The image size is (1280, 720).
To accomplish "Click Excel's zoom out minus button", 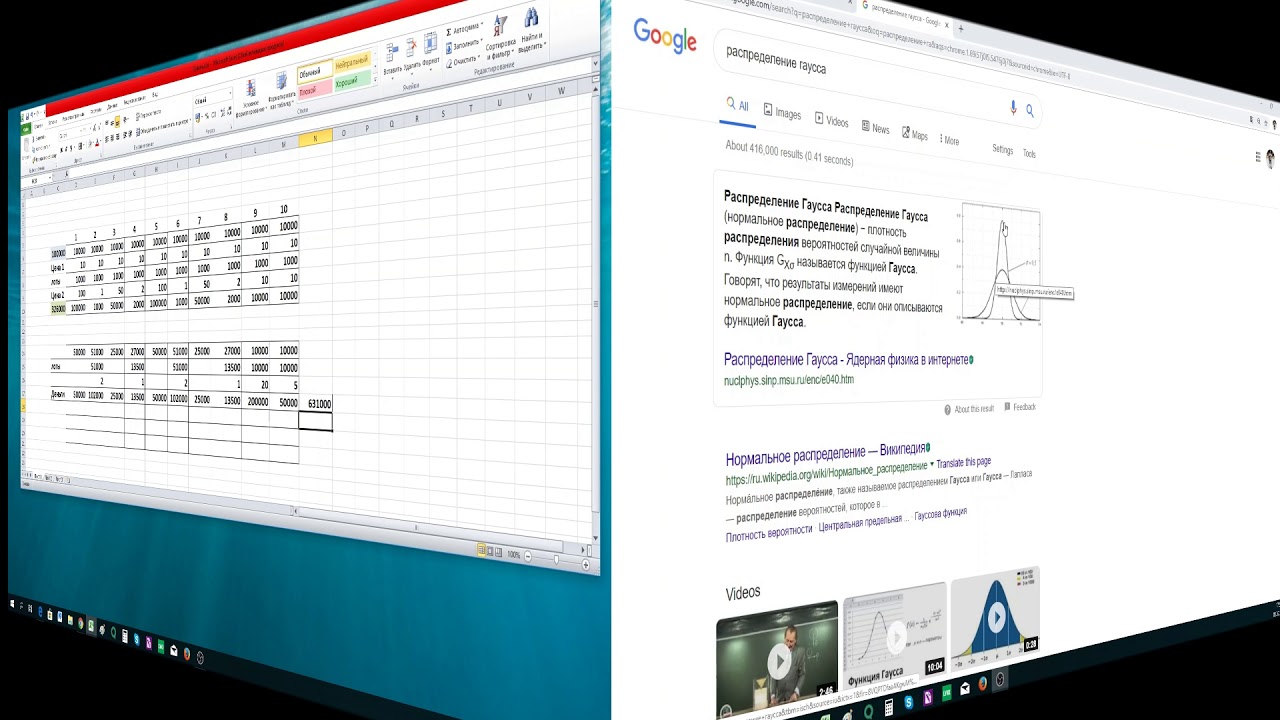I will 528,556.
